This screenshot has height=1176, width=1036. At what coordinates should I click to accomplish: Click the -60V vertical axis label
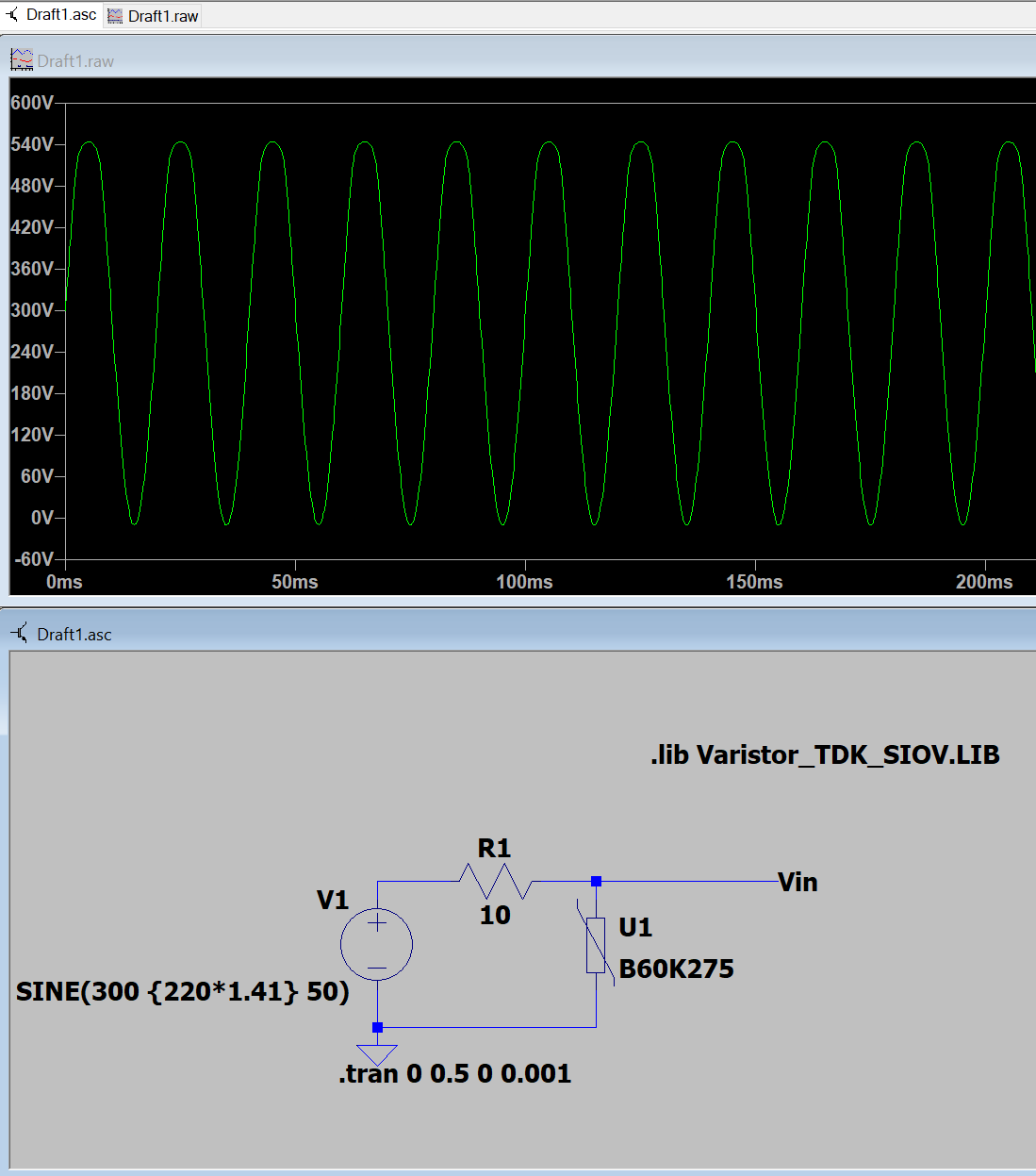34,559
